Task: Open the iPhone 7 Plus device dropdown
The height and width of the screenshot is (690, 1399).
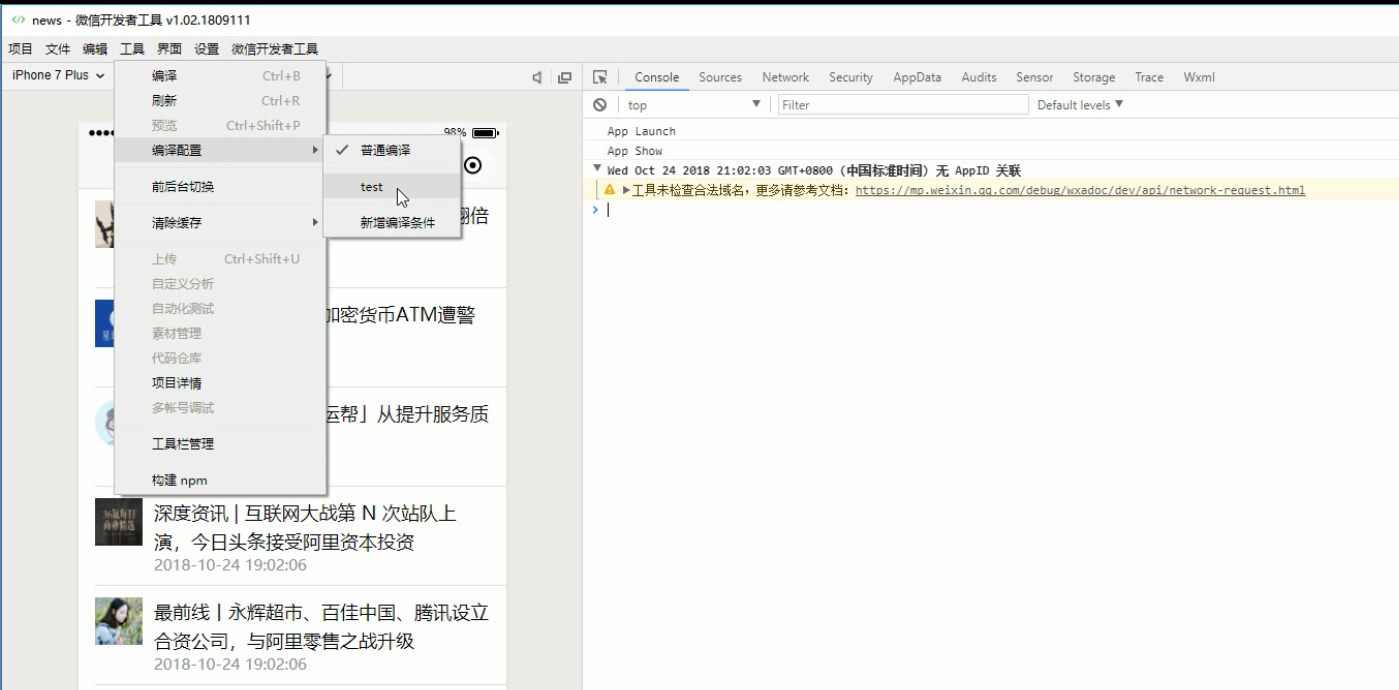Action: pyautogui.click(x=58, y=76)
